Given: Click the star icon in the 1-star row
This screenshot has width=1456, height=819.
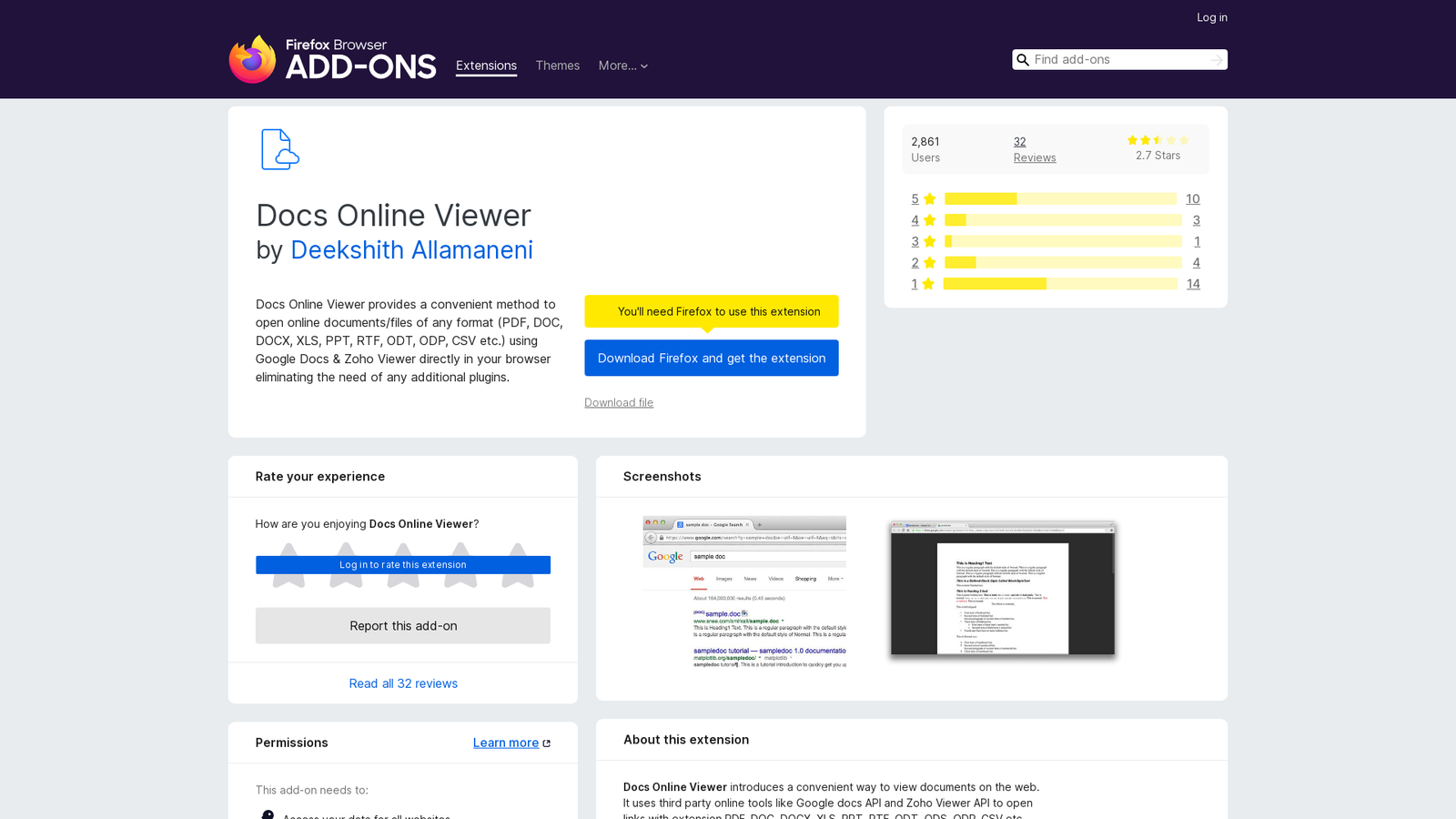Looking at the screenshot, I should 928,284.
